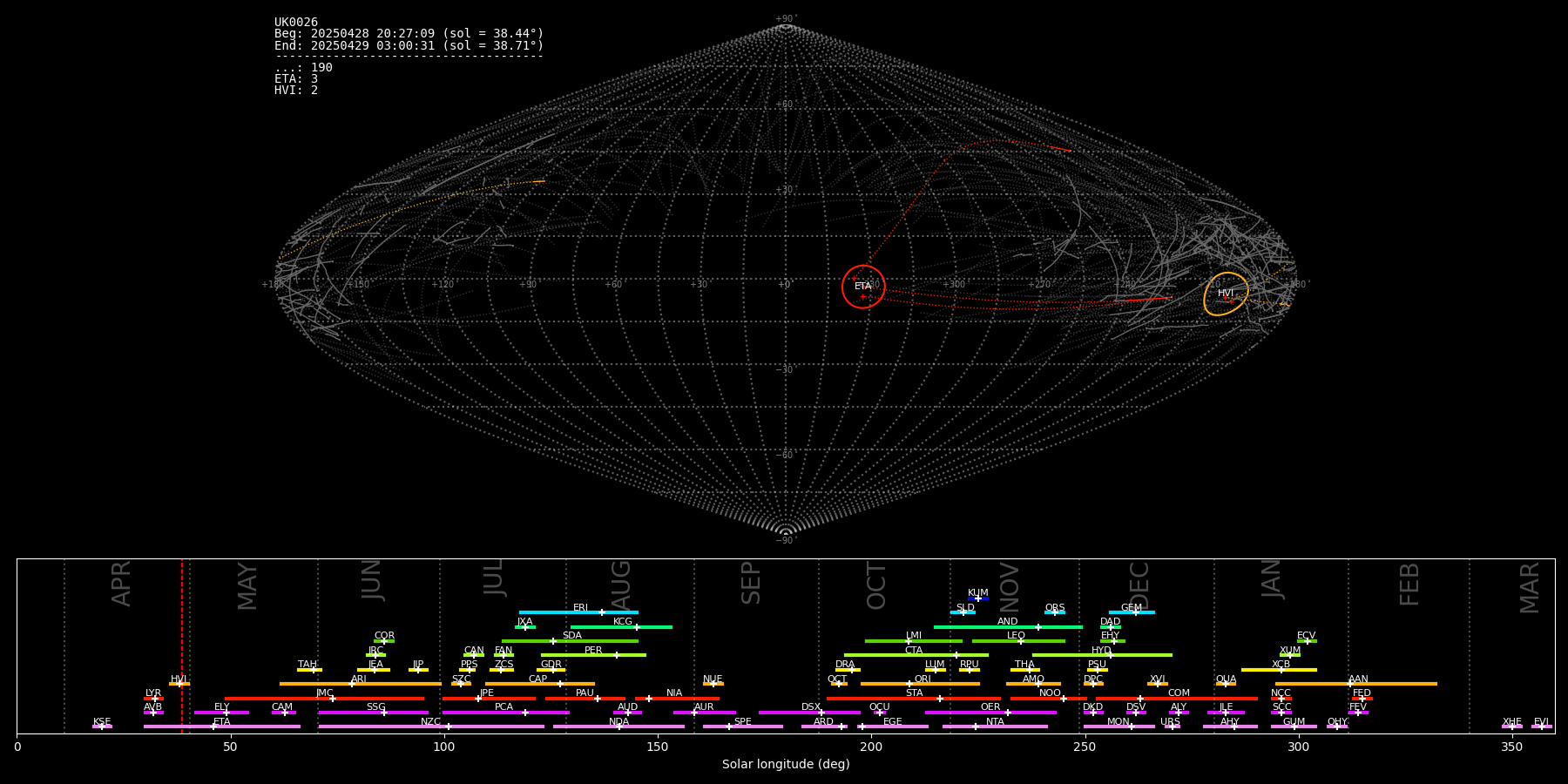Viewport: 1568px width, 784px height.
Task: Click the HVI shower marker in timeline
Action: click(179, 684)
